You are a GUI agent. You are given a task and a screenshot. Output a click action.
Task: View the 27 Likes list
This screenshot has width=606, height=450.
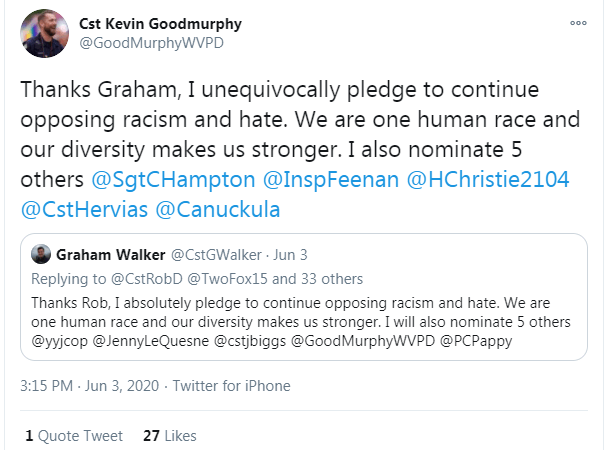coord(170,436)
